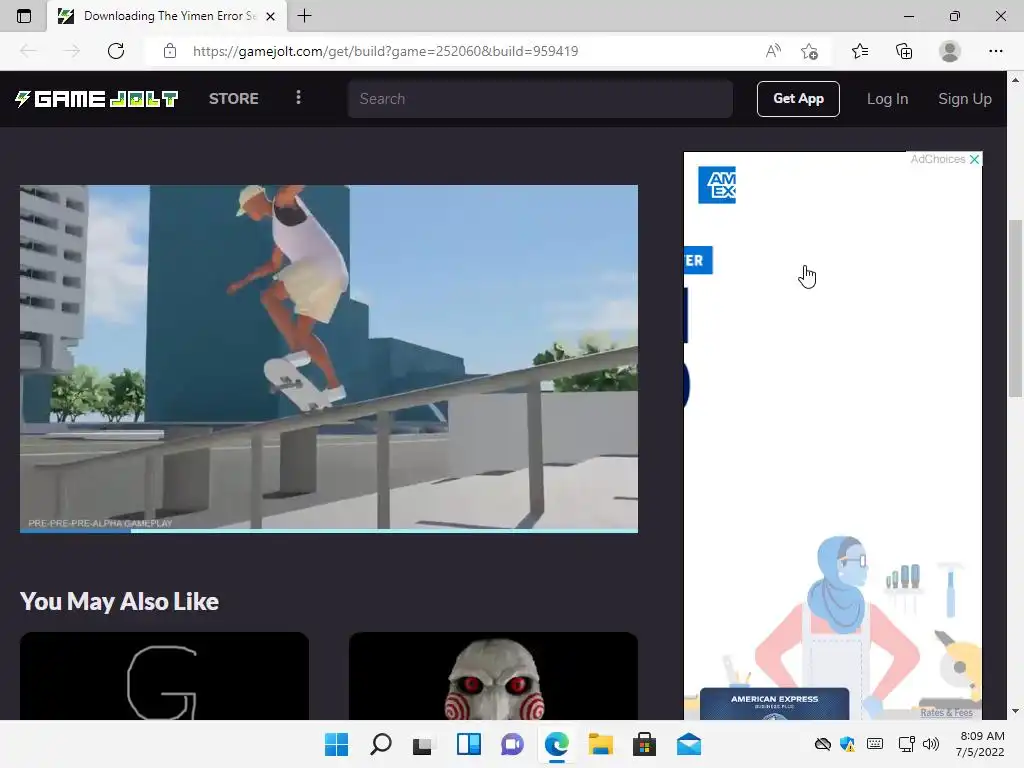The image size is (1024, 768).
Task: Open the three-dot navigation menu
Action: (x=298, y=98)
